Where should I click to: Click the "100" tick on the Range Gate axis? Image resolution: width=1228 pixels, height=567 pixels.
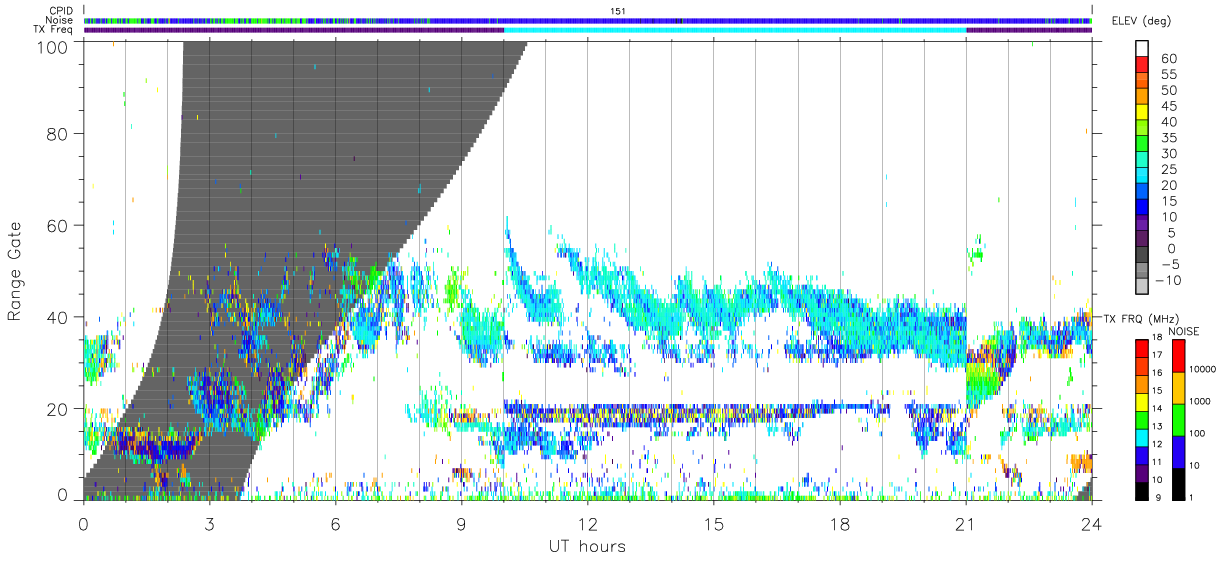pyautogui.click(x=53, y=46)
